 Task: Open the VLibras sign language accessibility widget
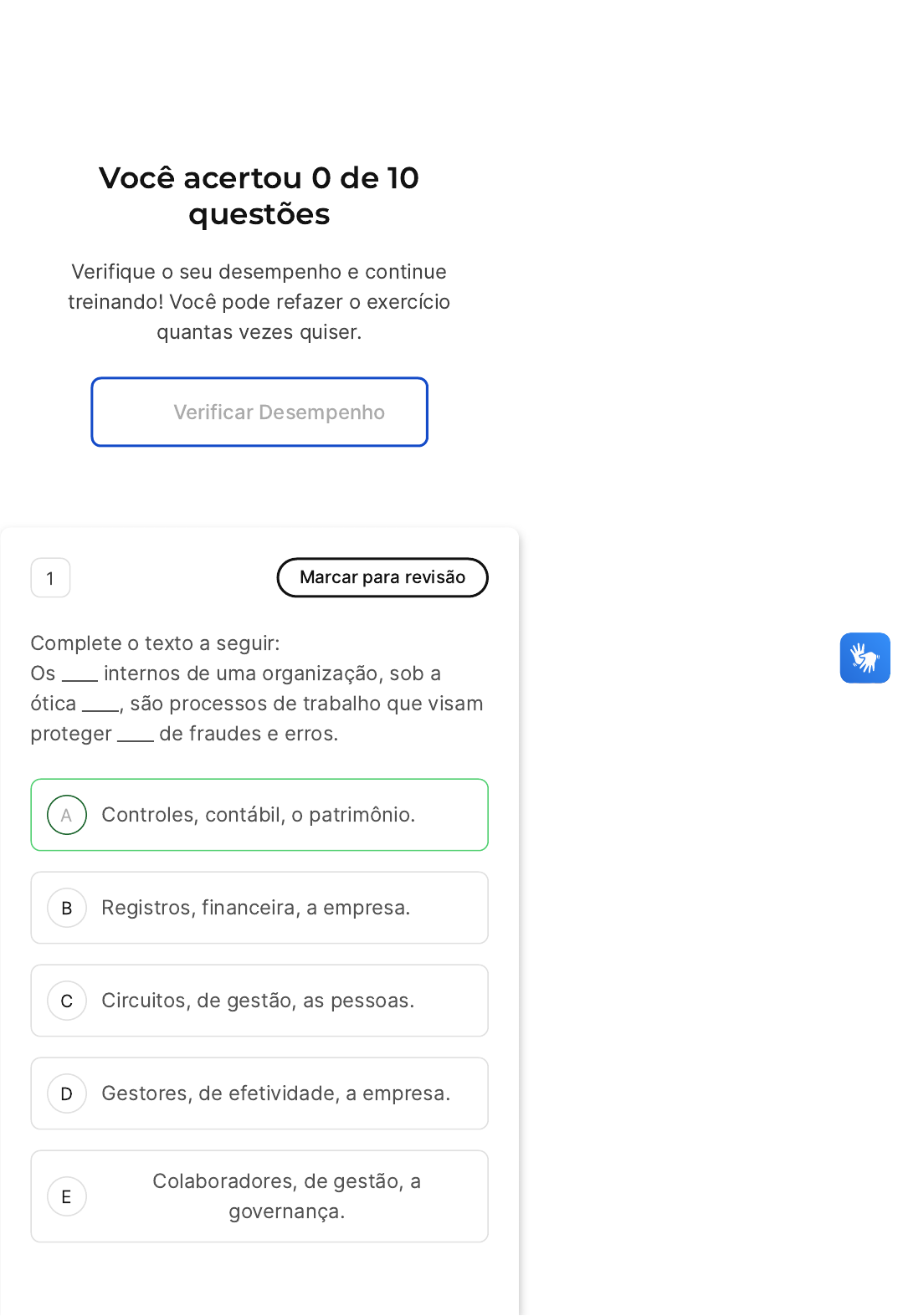click(865, 658)
